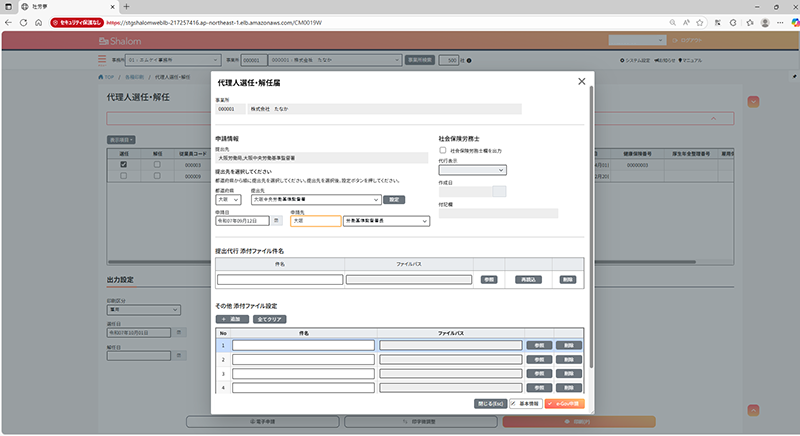Image resolution: width=800 pixels, height=436 pixels.
Task: Tick the 選任 checkbox in the second row
Action: point(124,175)
